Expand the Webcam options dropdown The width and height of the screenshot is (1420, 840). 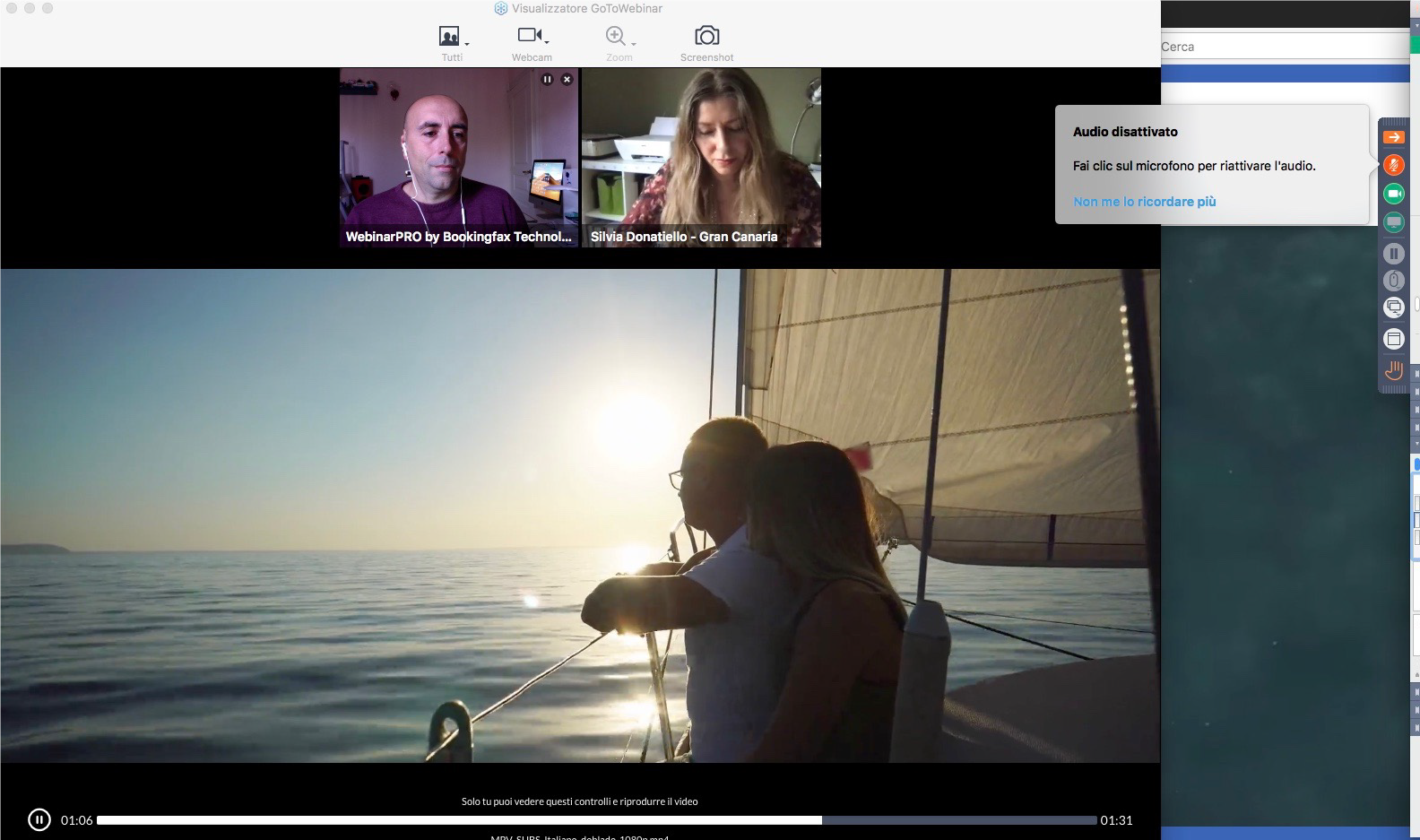click(x=532, y=37)
